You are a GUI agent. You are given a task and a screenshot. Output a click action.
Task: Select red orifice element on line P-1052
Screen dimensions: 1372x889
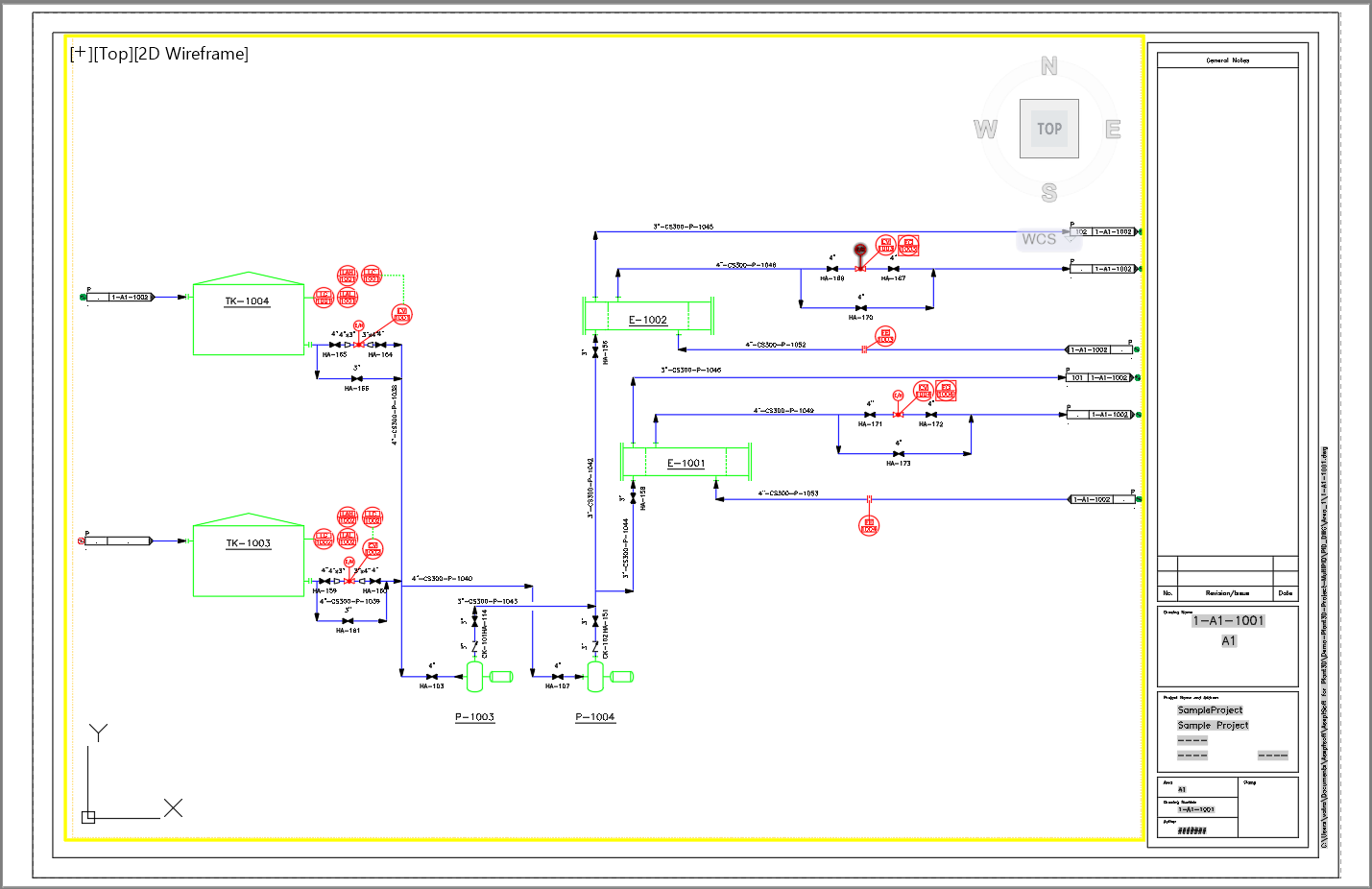click(x=864, y=349)
